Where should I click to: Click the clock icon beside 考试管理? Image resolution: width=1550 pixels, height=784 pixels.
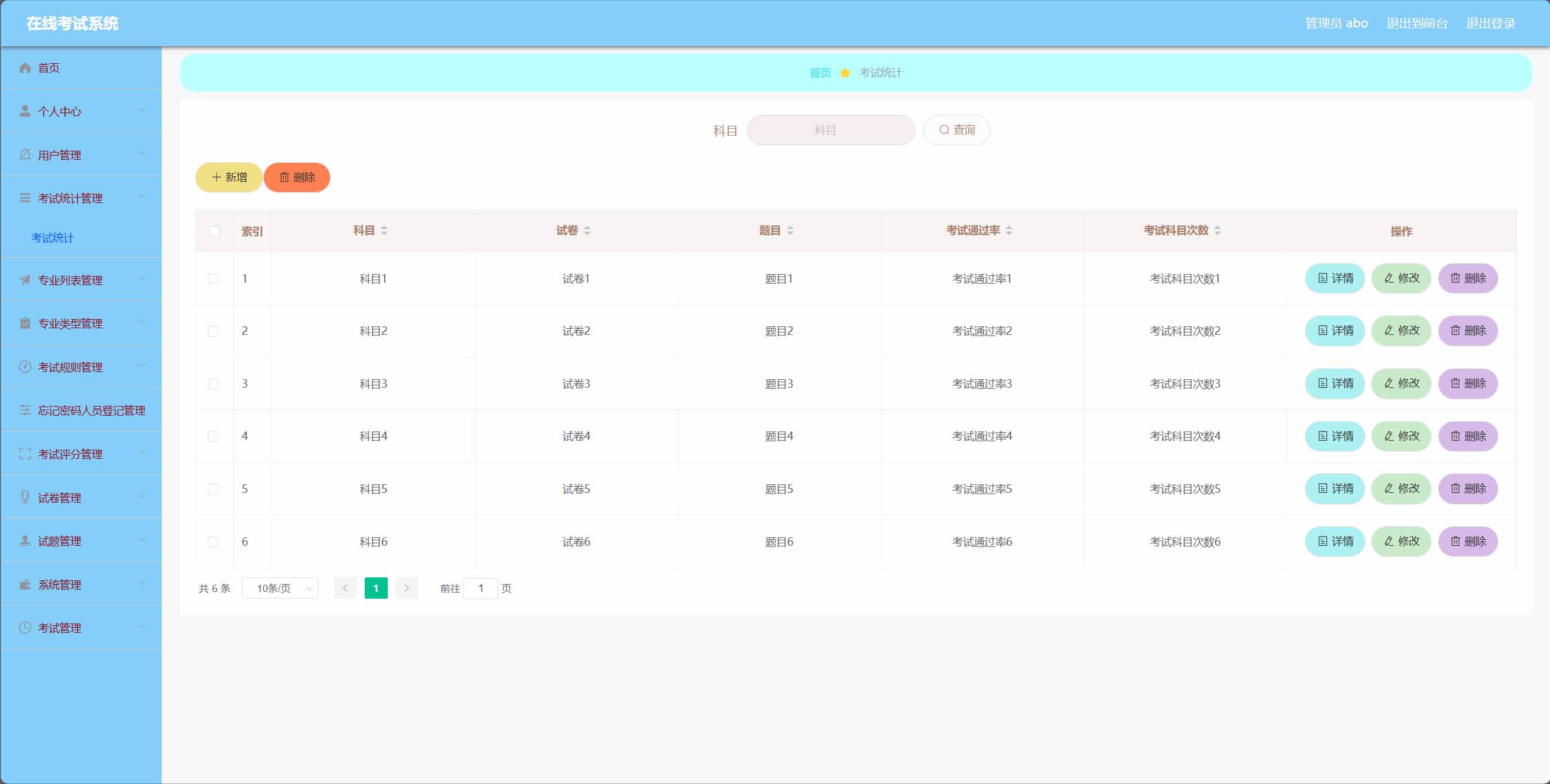pyautogui.click(x=25, y=628)
